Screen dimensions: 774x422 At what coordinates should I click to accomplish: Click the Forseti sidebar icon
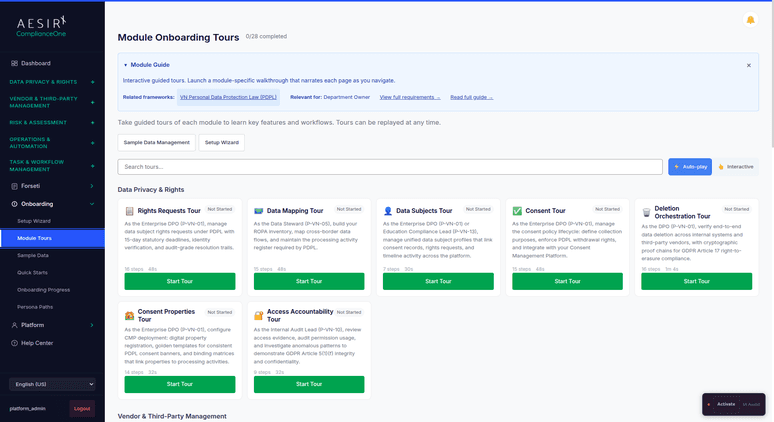click(x=14, y=186)
